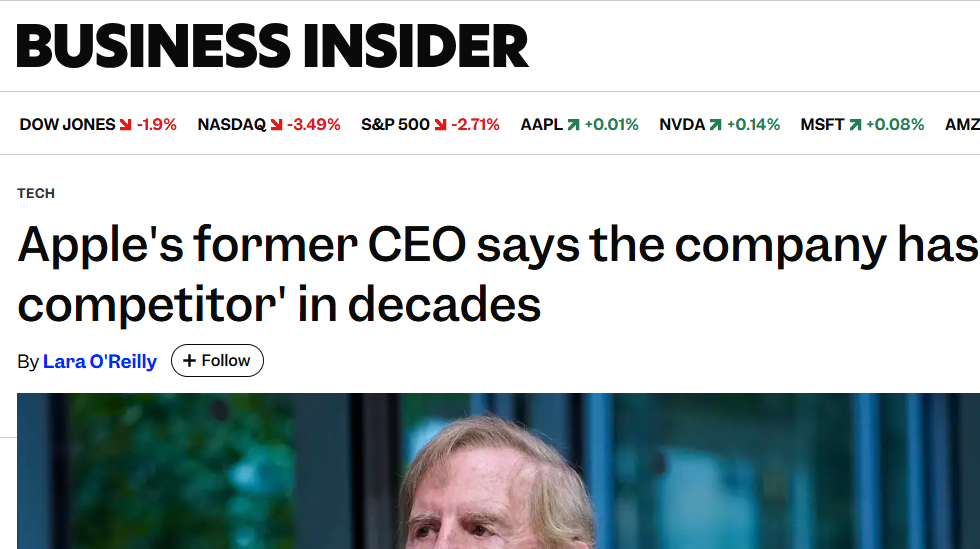The image size is (980, 549).
Task: Select the S&P 500 ticker label
Action: (395, 125)
